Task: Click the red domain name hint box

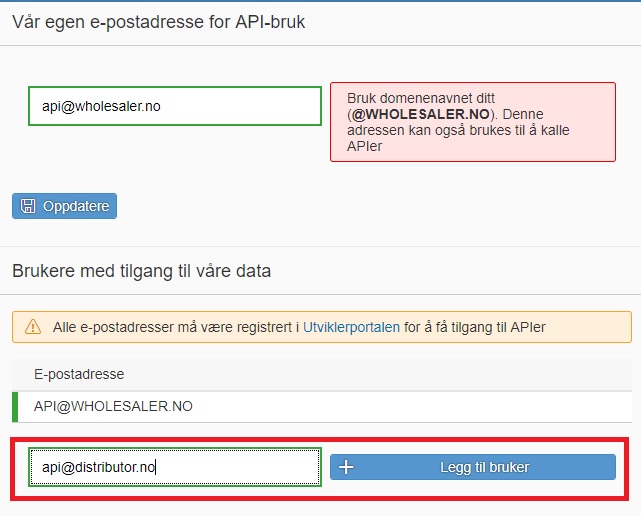Action: [472, 122]
